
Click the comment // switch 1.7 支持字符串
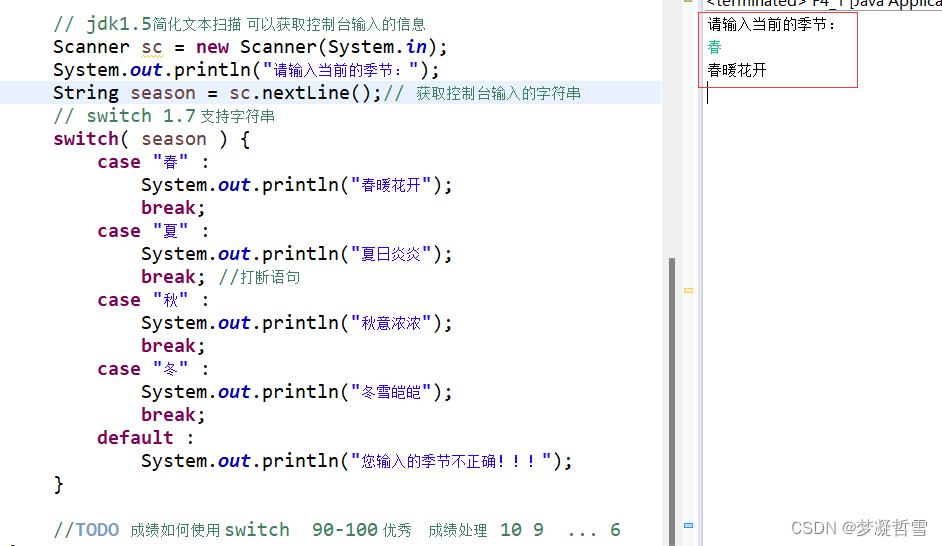click(x=164, y=116)
